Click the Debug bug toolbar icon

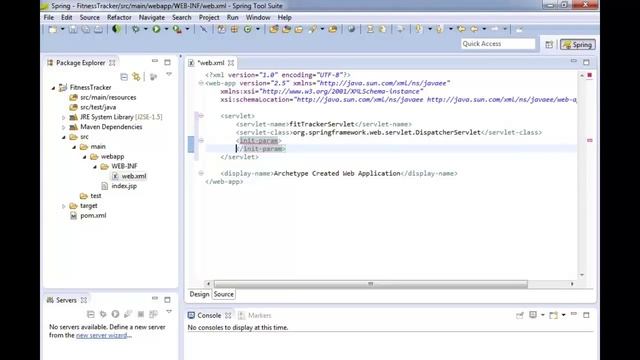[x=136, y=29]
